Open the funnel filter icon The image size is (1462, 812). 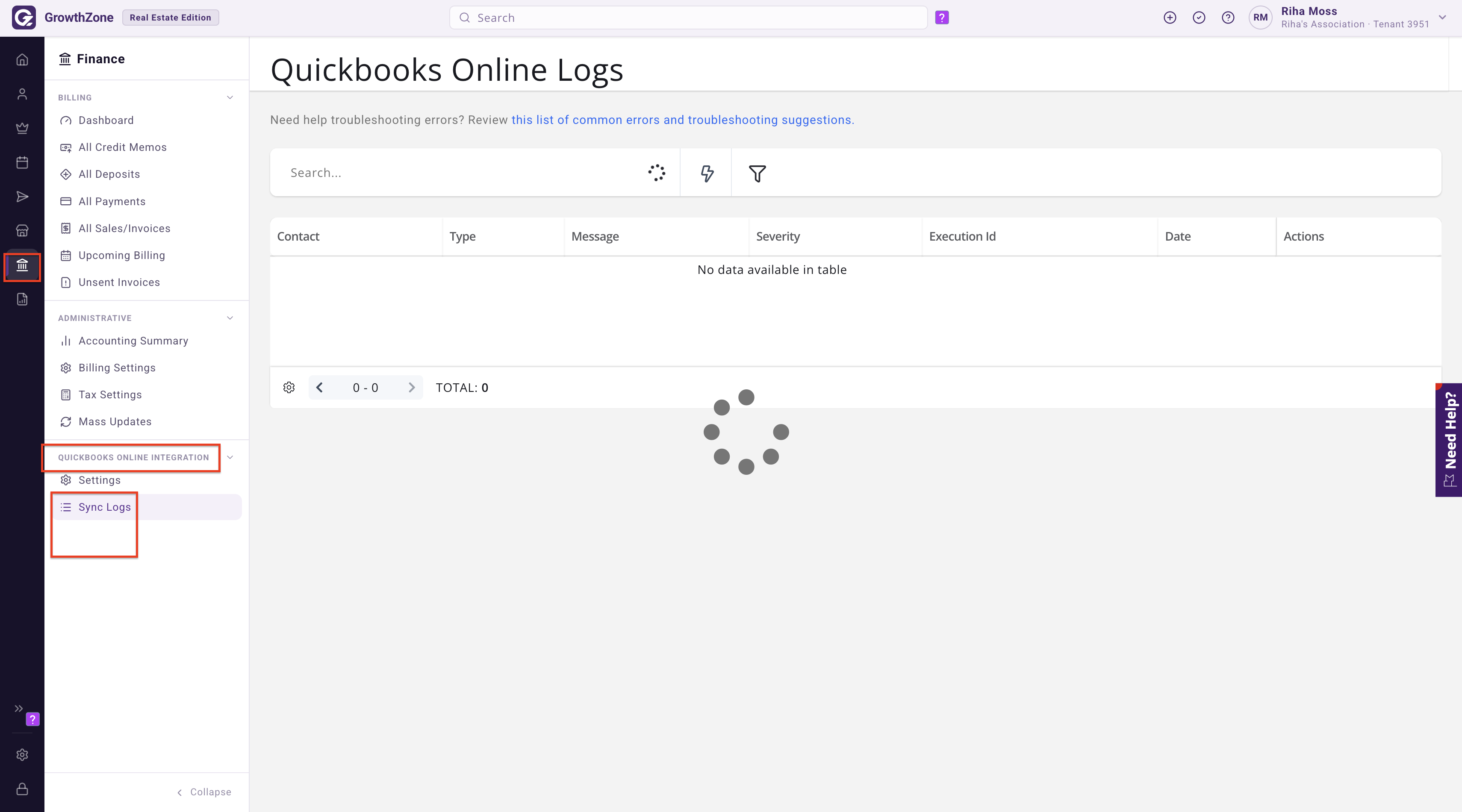(x=757, y=173)
